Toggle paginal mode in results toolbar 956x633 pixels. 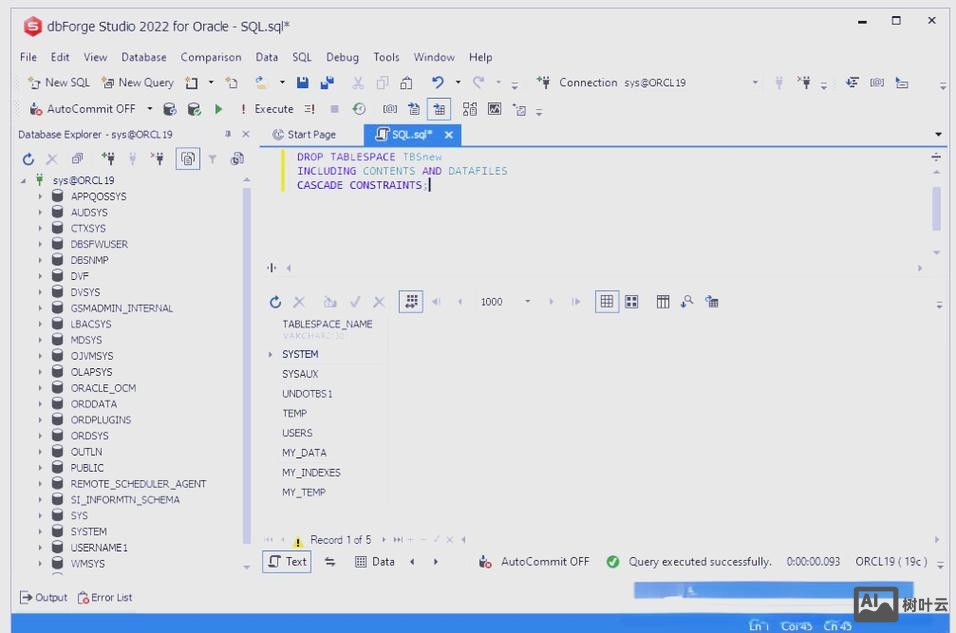[410, 302]
